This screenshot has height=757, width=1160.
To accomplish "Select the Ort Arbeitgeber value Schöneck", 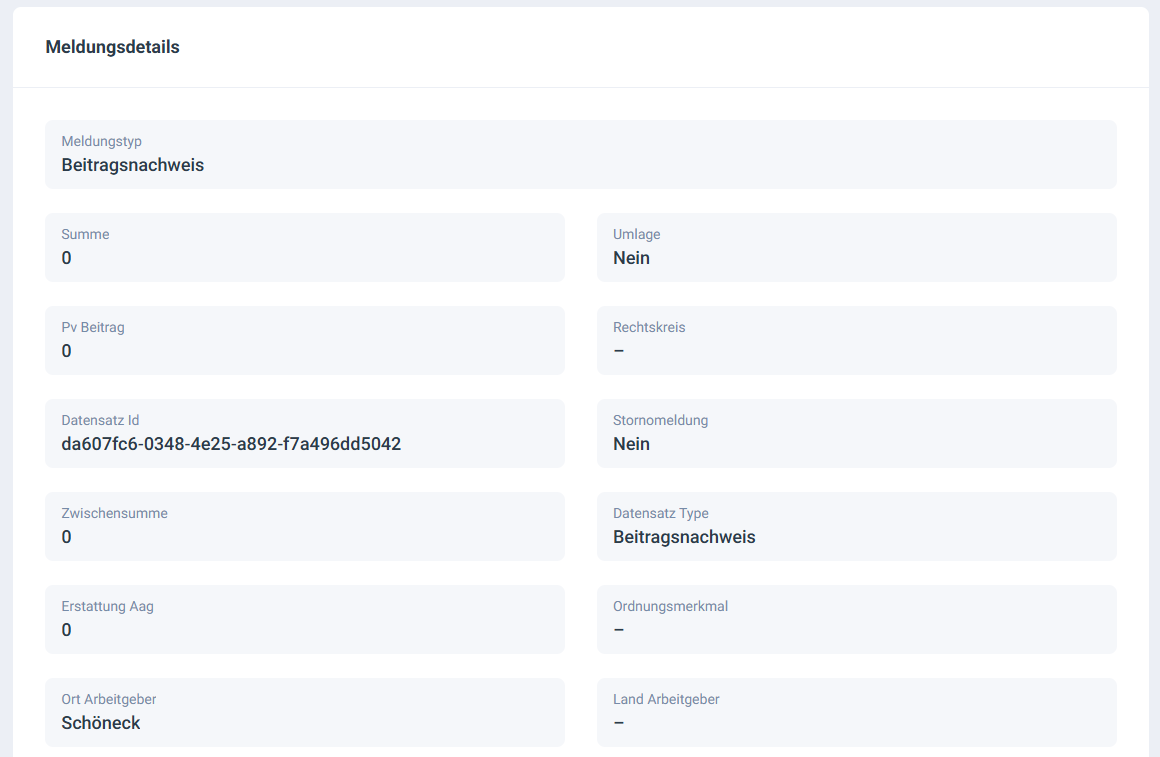I will 101,723.
